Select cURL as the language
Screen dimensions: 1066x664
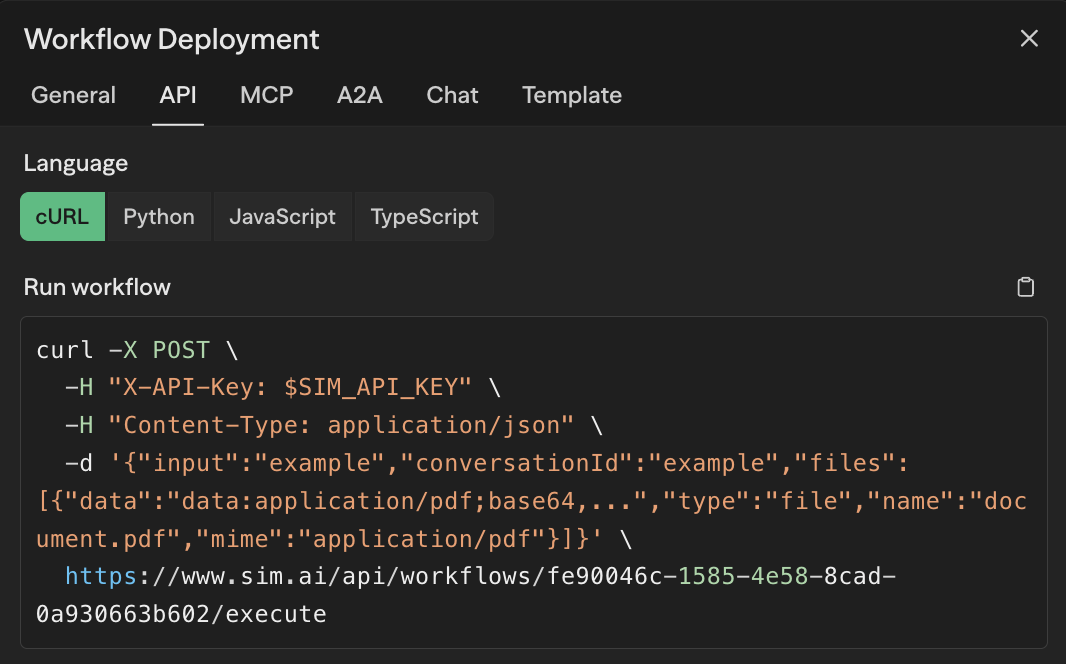click(62, 217)
